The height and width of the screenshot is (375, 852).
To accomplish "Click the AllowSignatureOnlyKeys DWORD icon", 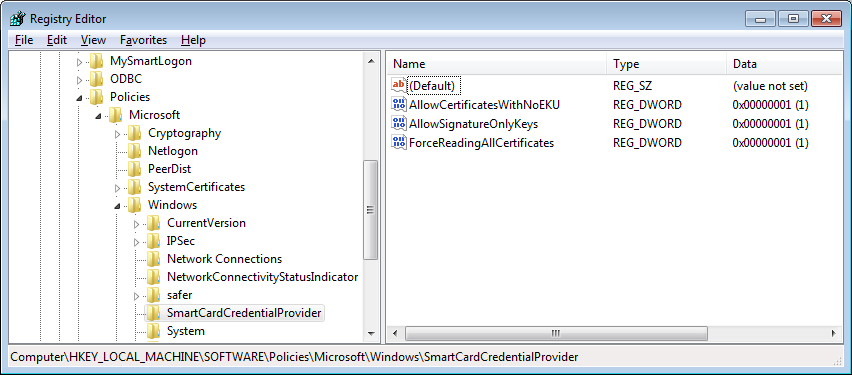I will point(398,123).
